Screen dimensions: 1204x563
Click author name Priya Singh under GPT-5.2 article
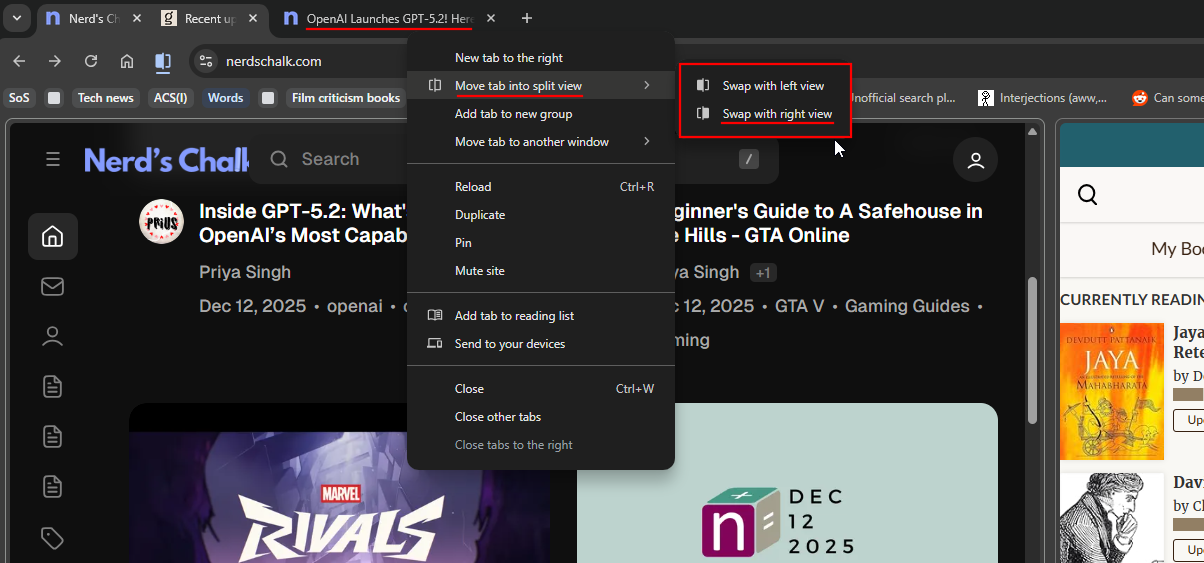coord(245,272)
